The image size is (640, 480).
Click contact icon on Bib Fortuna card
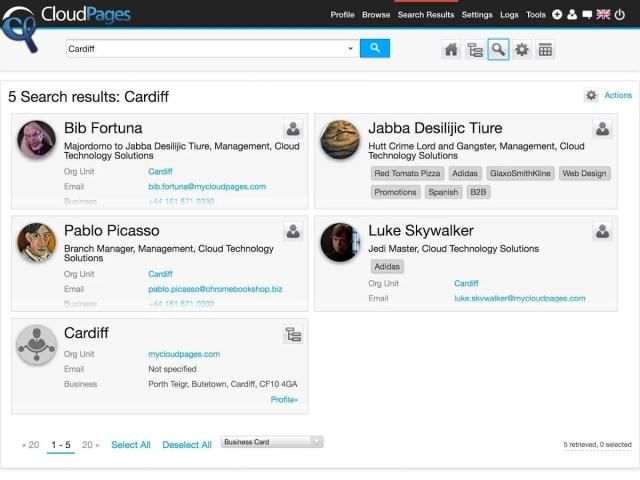coord(293,129)
